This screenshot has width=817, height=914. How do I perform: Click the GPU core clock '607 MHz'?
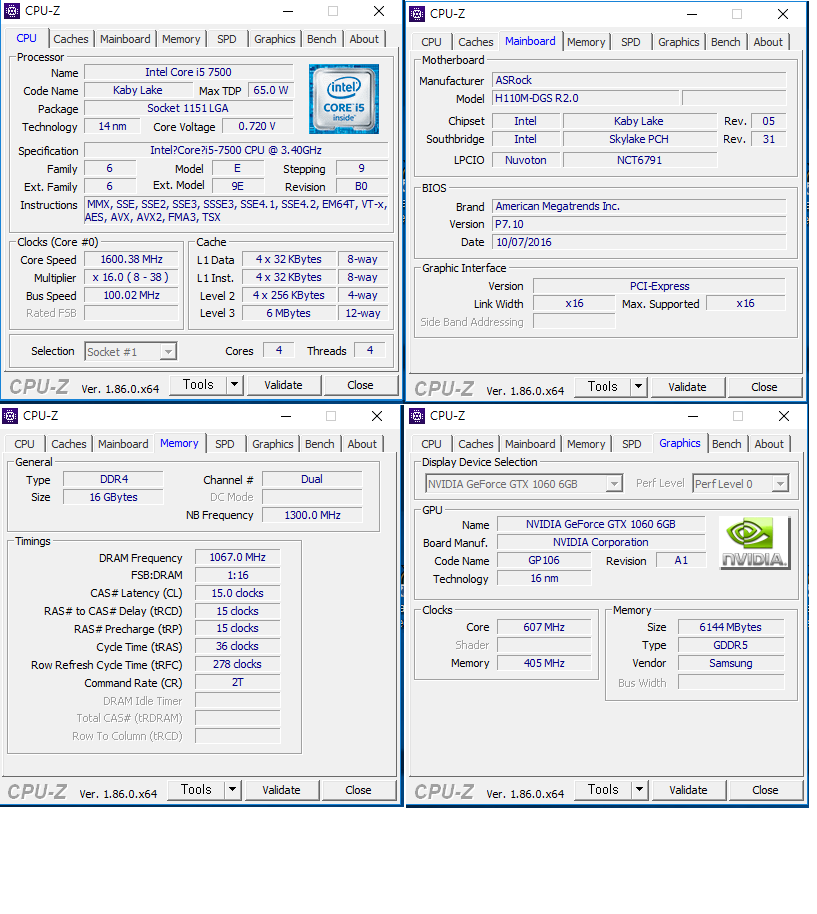(544, 627)
